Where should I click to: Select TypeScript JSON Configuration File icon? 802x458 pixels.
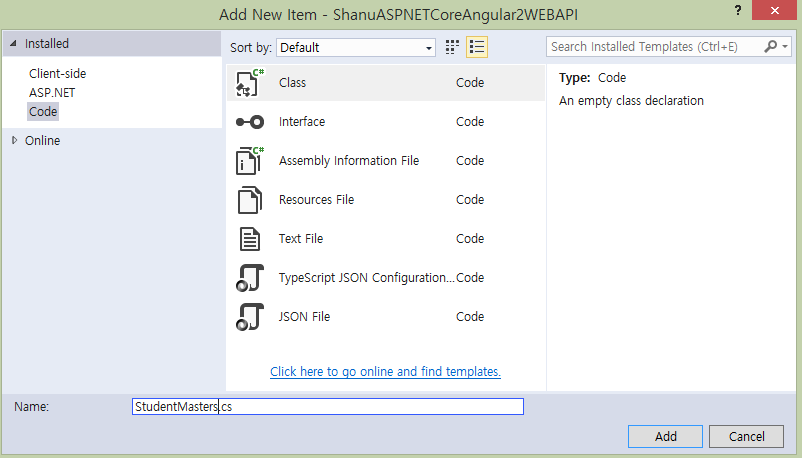[x=249, y=278]
